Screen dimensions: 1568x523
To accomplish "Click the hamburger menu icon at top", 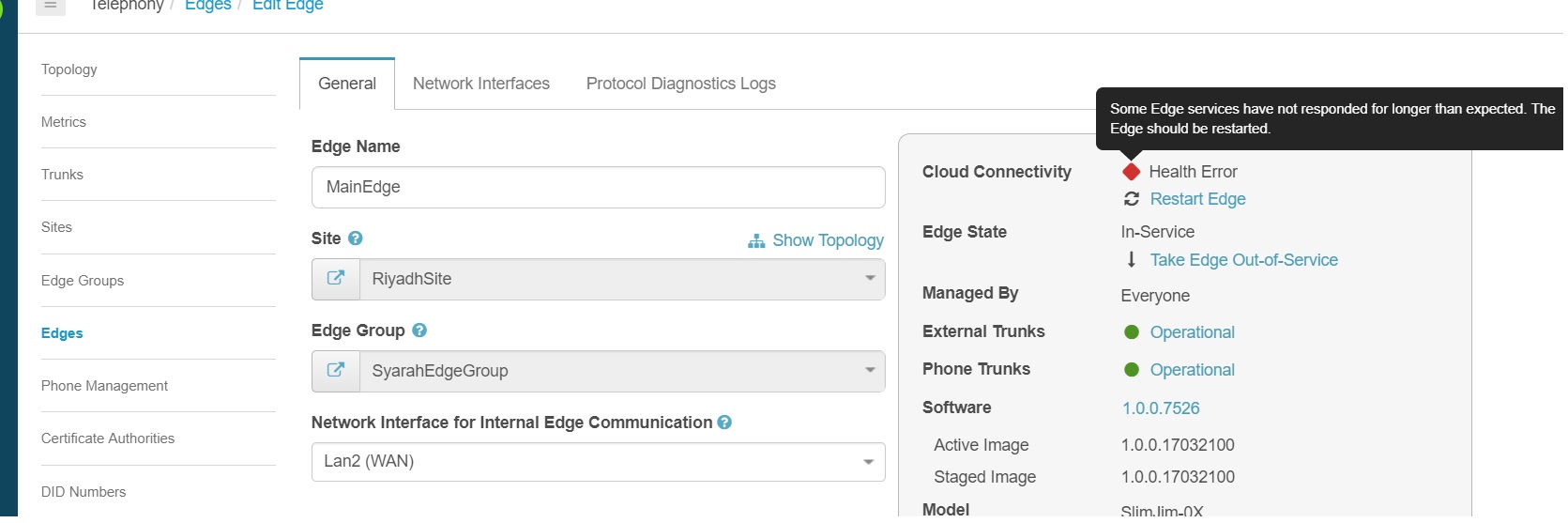I will pos(51,6).
